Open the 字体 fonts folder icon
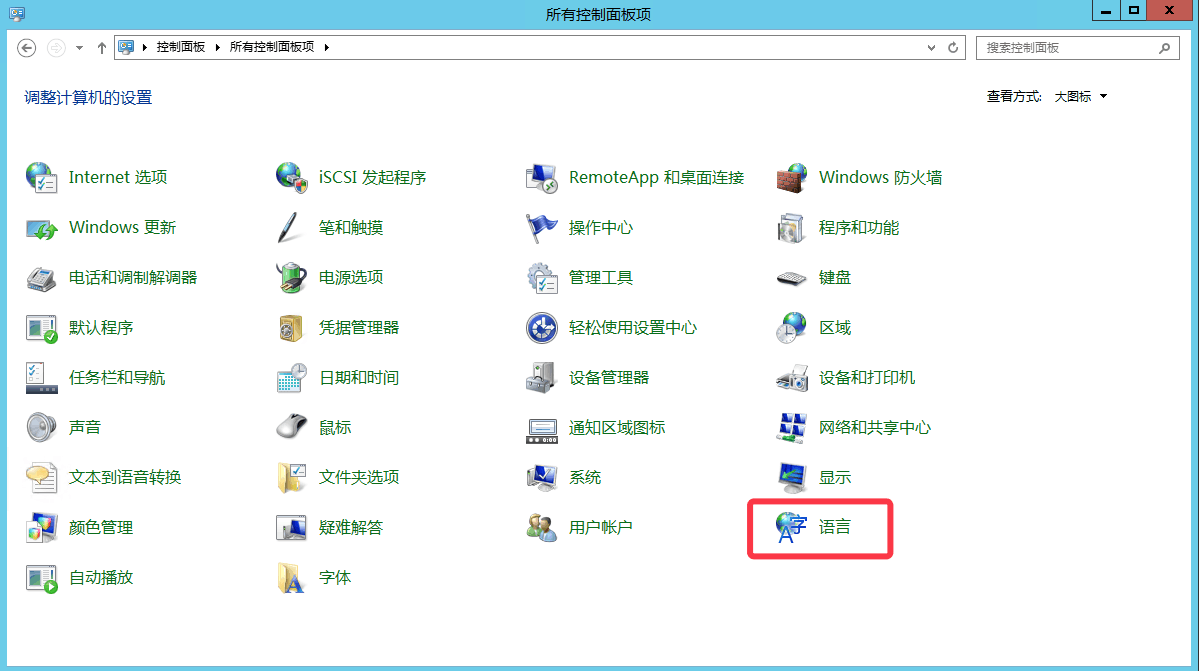This screenshot has height=671, width=1199. coord(291,578)
